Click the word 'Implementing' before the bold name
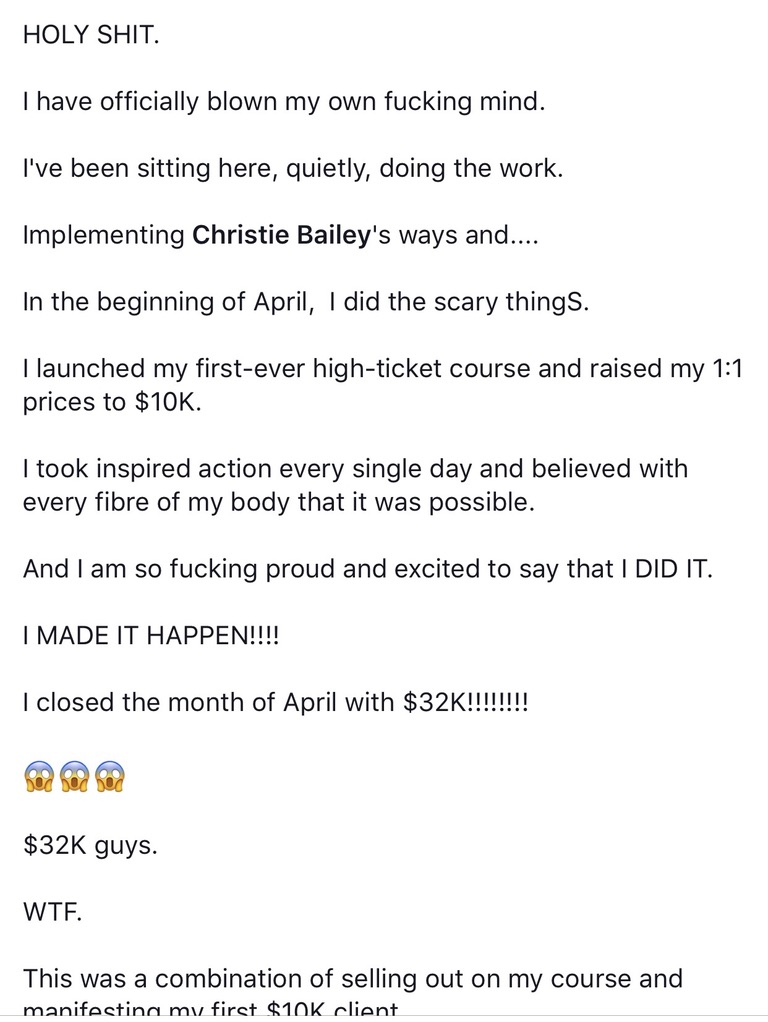This screenshot has height=1022, width=768. (103, 237)
